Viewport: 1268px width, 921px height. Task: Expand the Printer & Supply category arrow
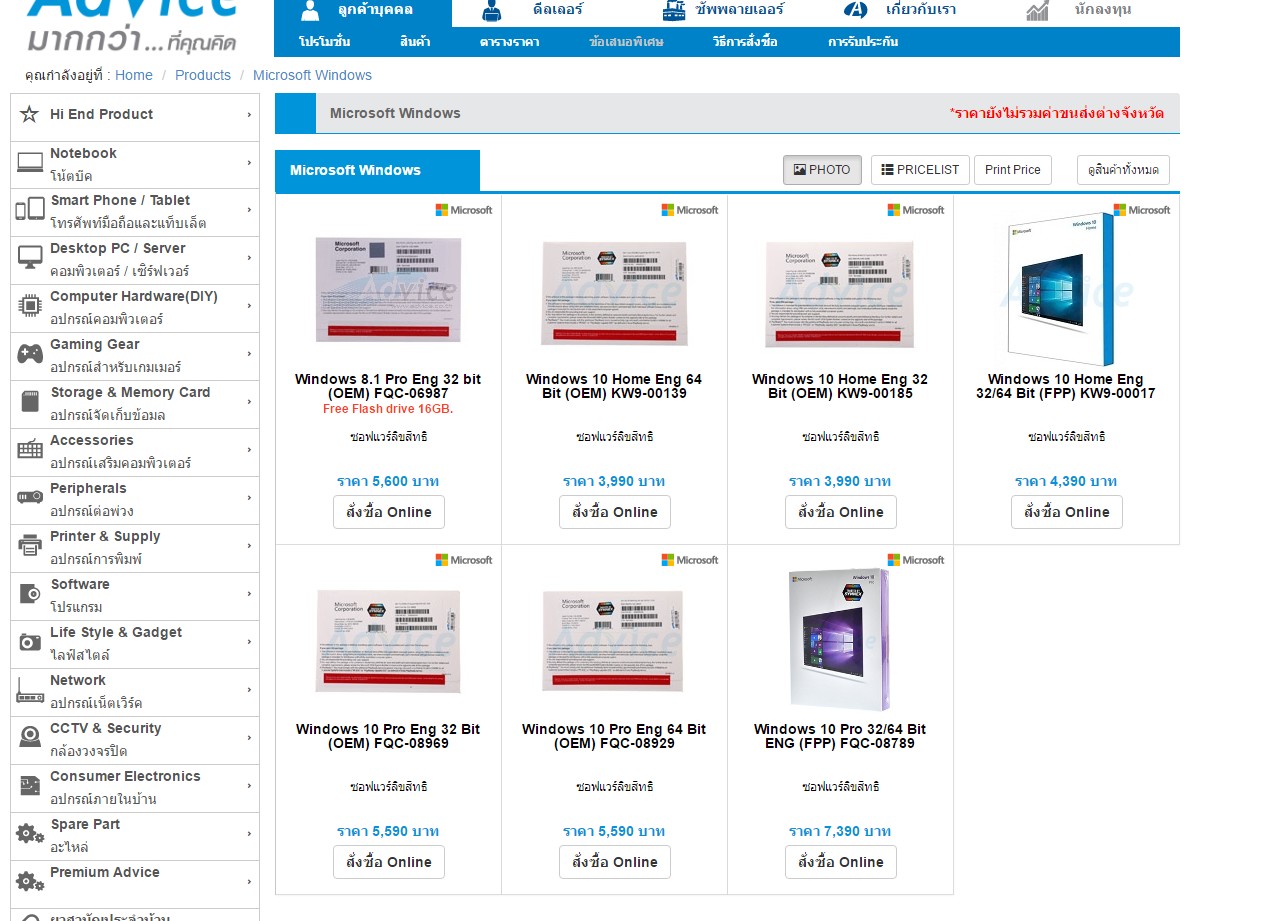coord(249,547)
